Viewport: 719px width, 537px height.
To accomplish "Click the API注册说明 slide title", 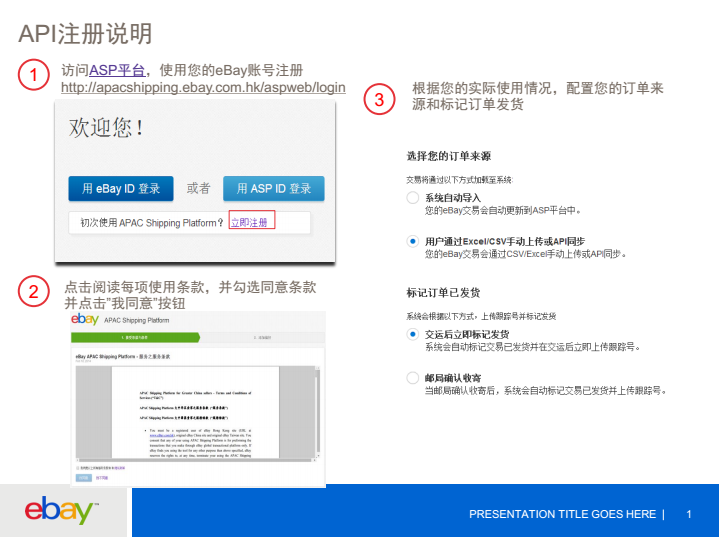I will click(x=85, y=33).
